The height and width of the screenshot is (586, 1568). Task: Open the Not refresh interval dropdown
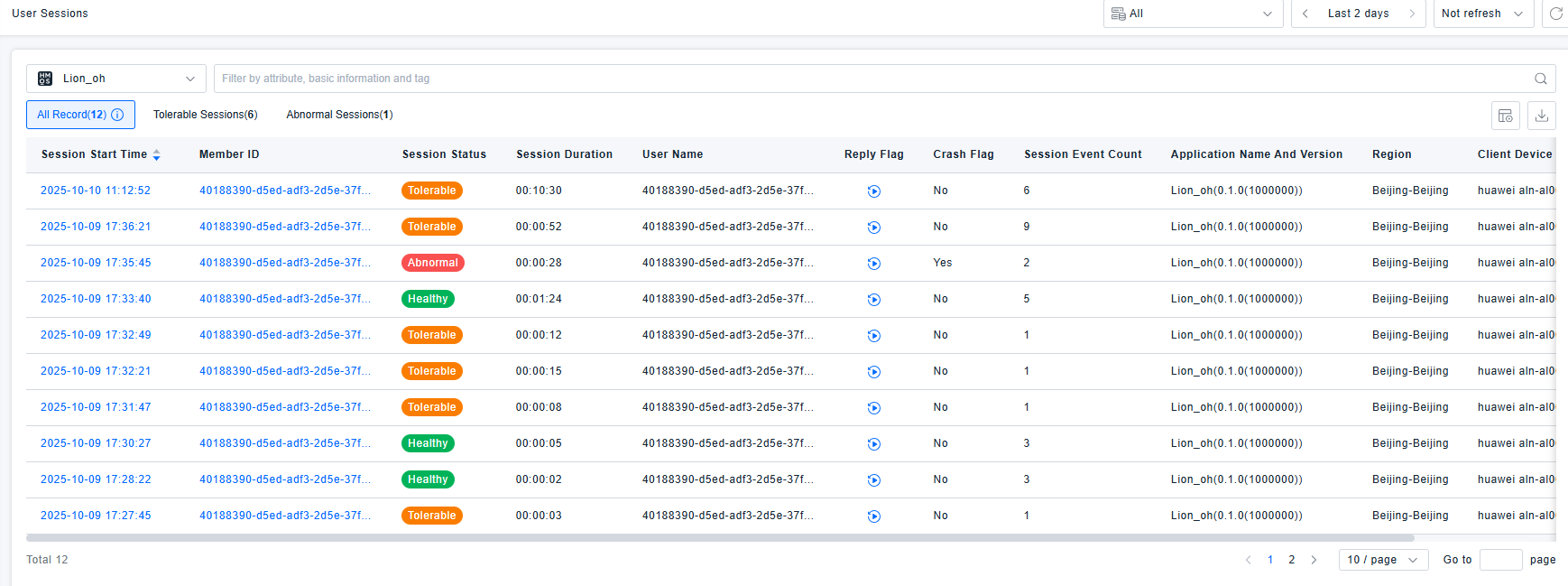(1483, 14)
